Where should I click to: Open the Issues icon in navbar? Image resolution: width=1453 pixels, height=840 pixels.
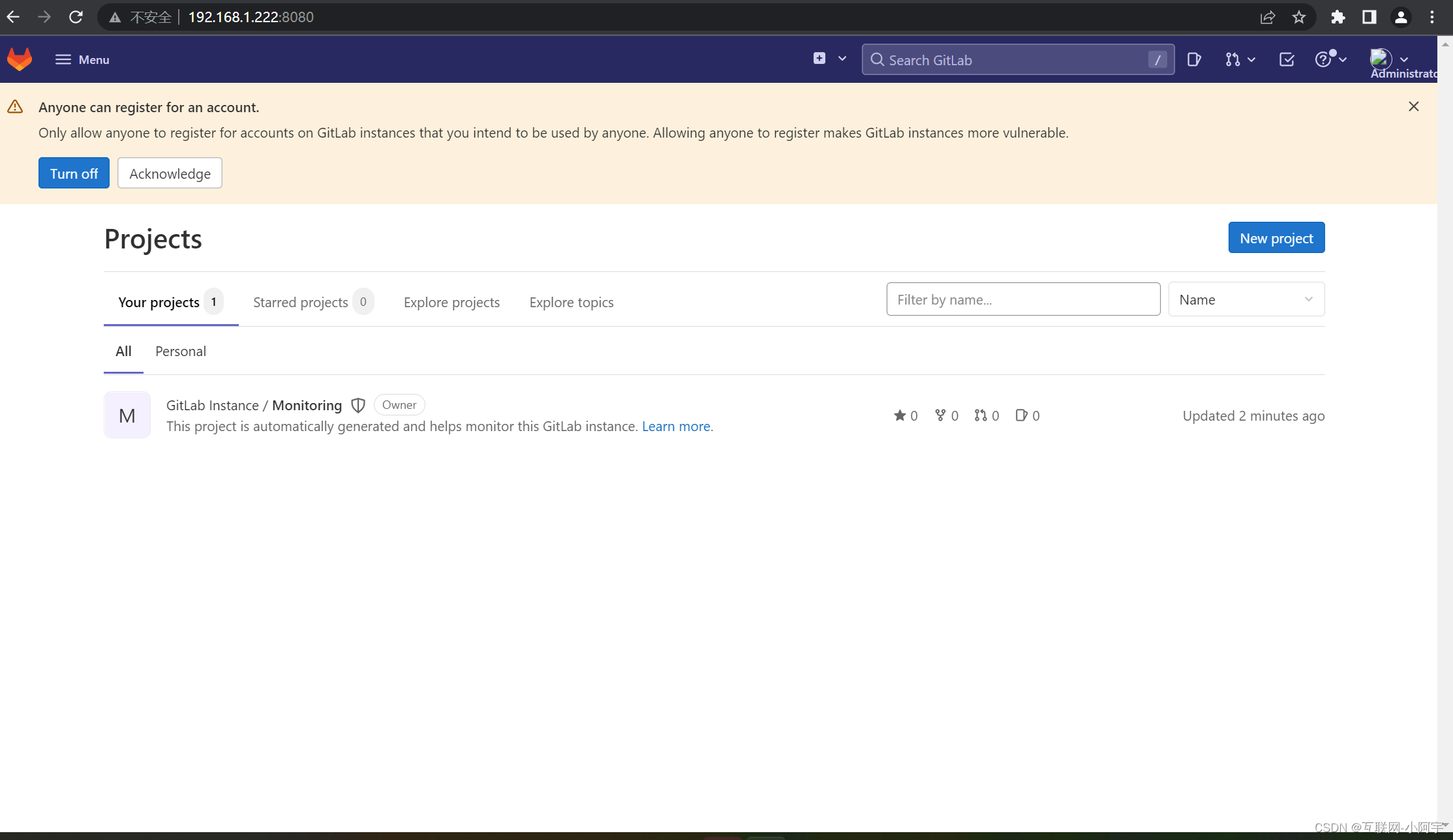pyautogui.click(x=1195, y=59)
